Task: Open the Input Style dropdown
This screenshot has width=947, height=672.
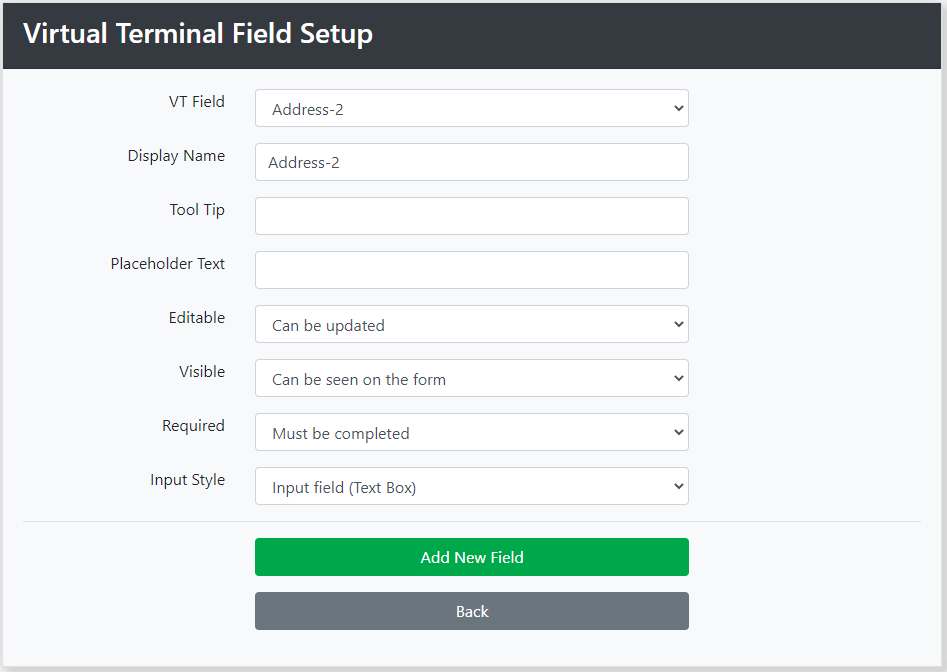Action: coord(472,486)
